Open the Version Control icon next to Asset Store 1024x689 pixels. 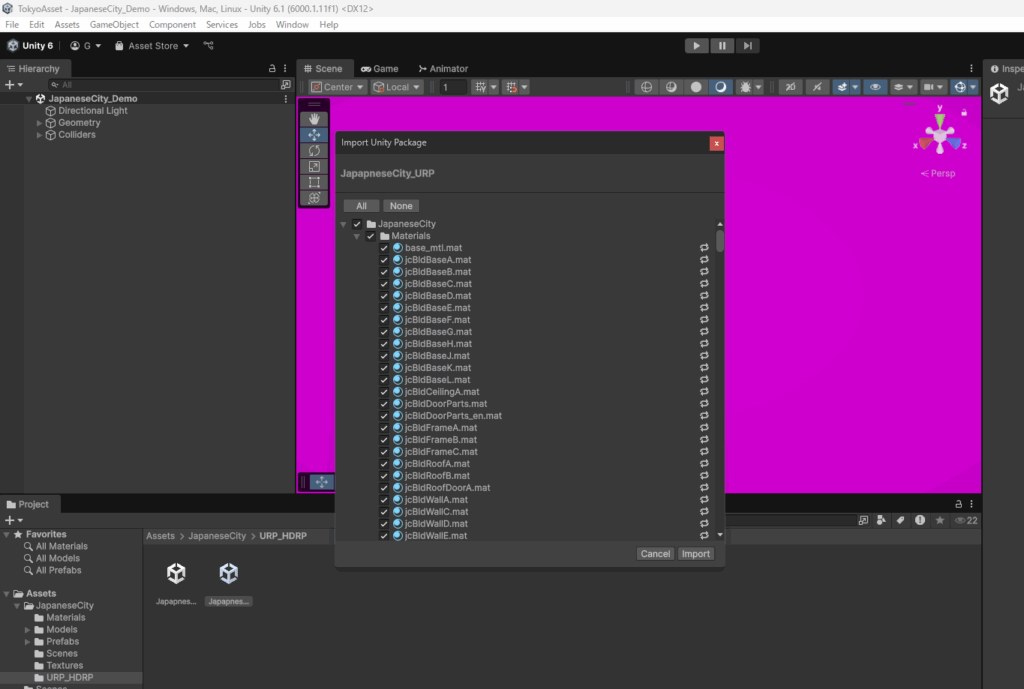coord(208,46)
